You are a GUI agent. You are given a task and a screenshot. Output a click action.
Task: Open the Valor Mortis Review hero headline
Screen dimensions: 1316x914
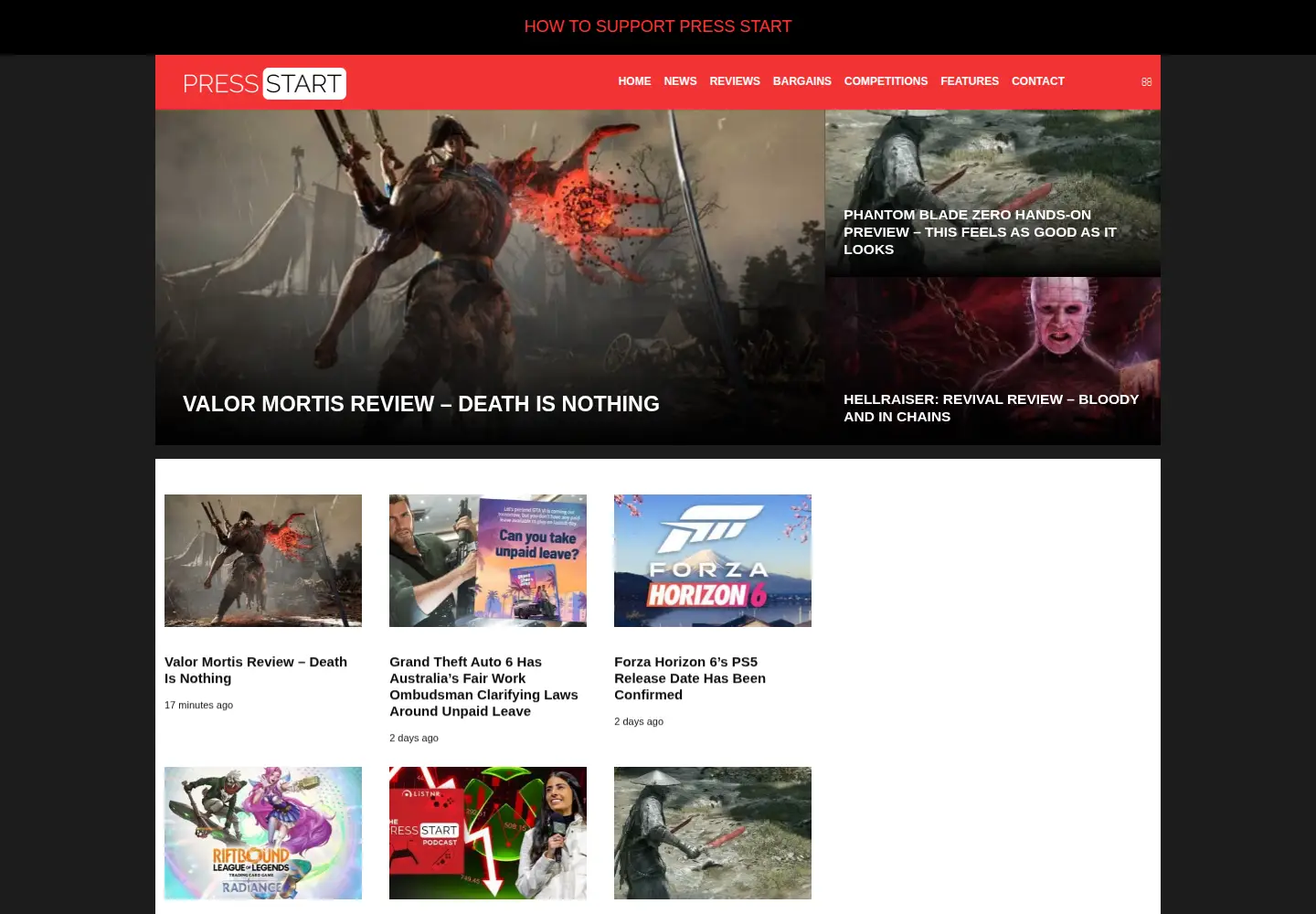[421, 404]
